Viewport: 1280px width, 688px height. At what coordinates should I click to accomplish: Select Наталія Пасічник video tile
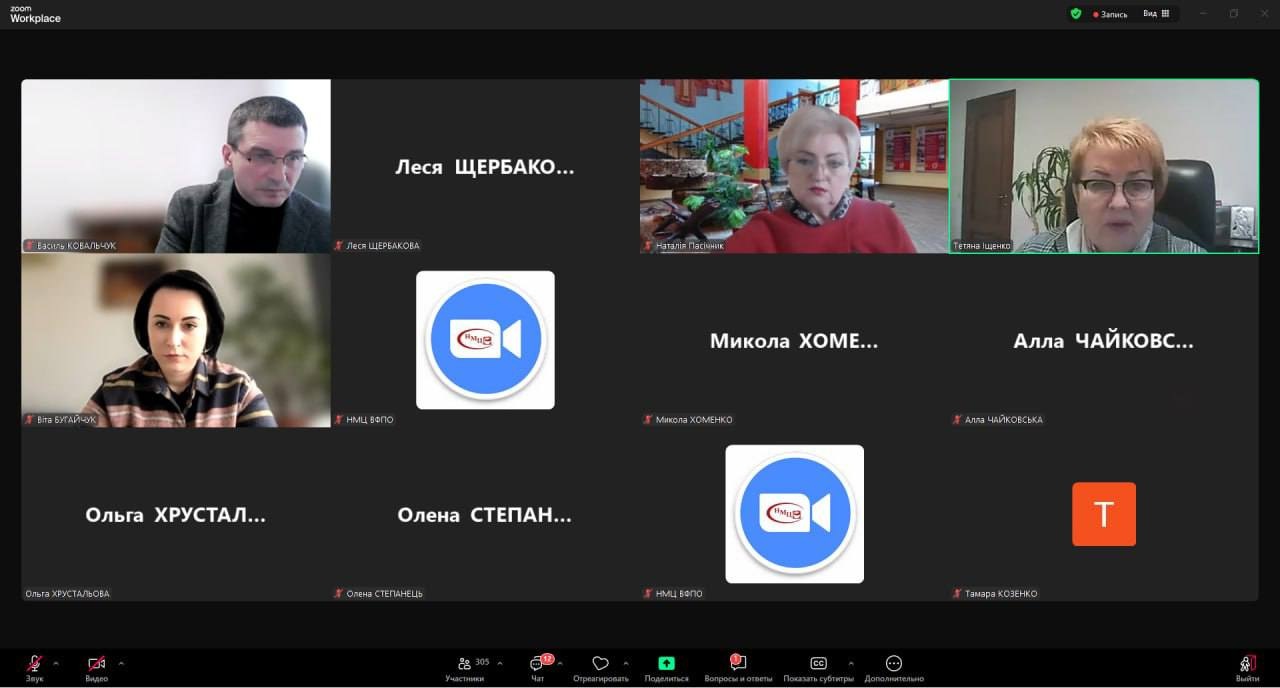coord(794,166)
